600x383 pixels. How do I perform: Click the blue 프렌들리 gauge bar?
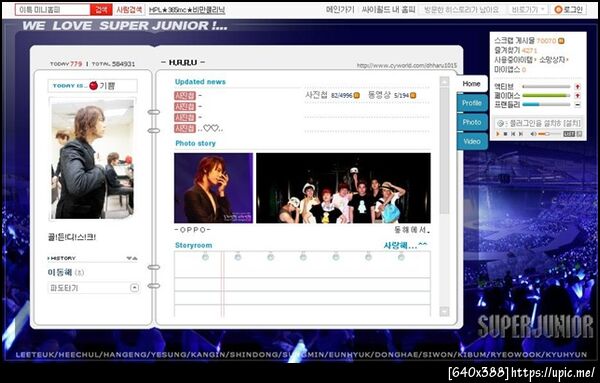pos(546,104)
